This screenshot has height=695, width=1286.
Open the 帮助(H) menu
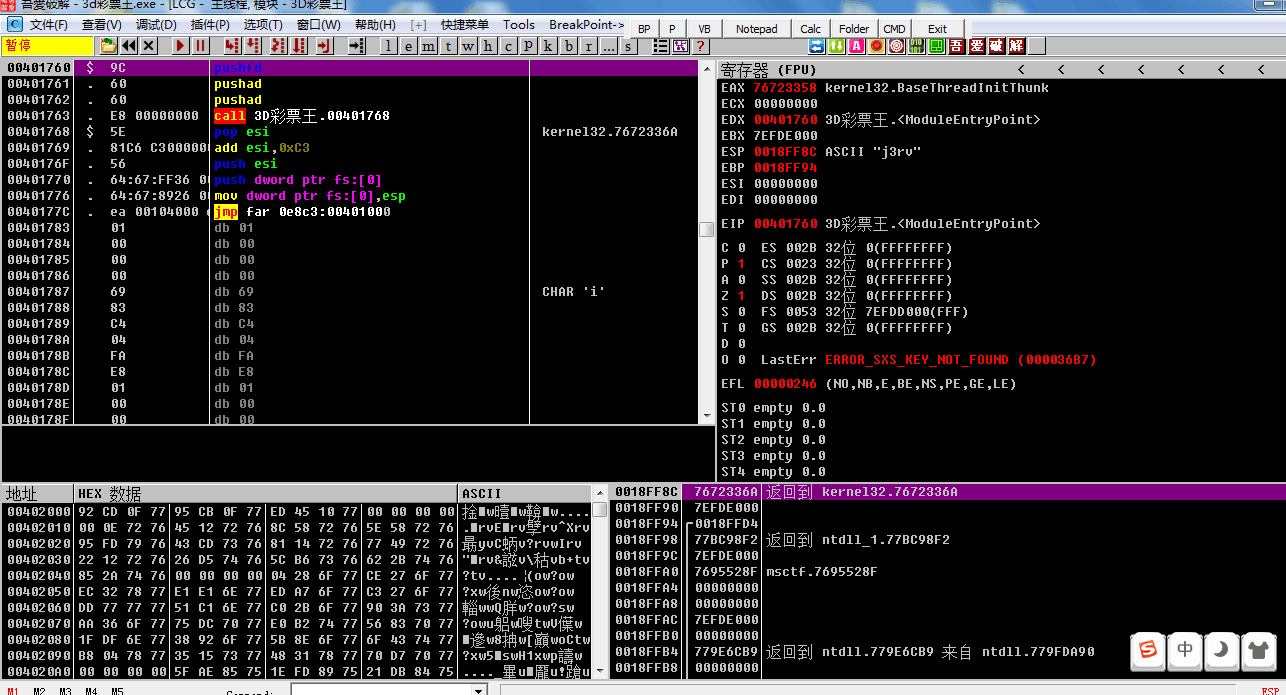coord(375,25)
